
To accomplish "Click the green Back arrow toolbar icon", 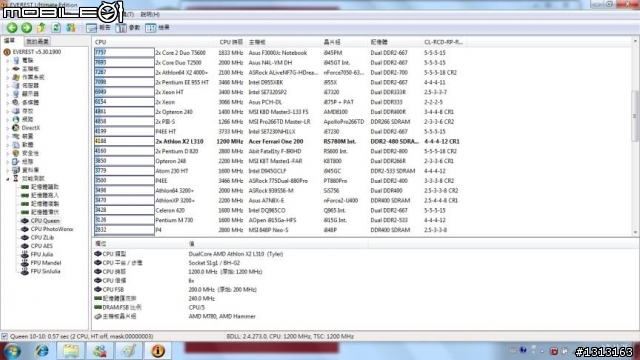I will pos(12,28).
